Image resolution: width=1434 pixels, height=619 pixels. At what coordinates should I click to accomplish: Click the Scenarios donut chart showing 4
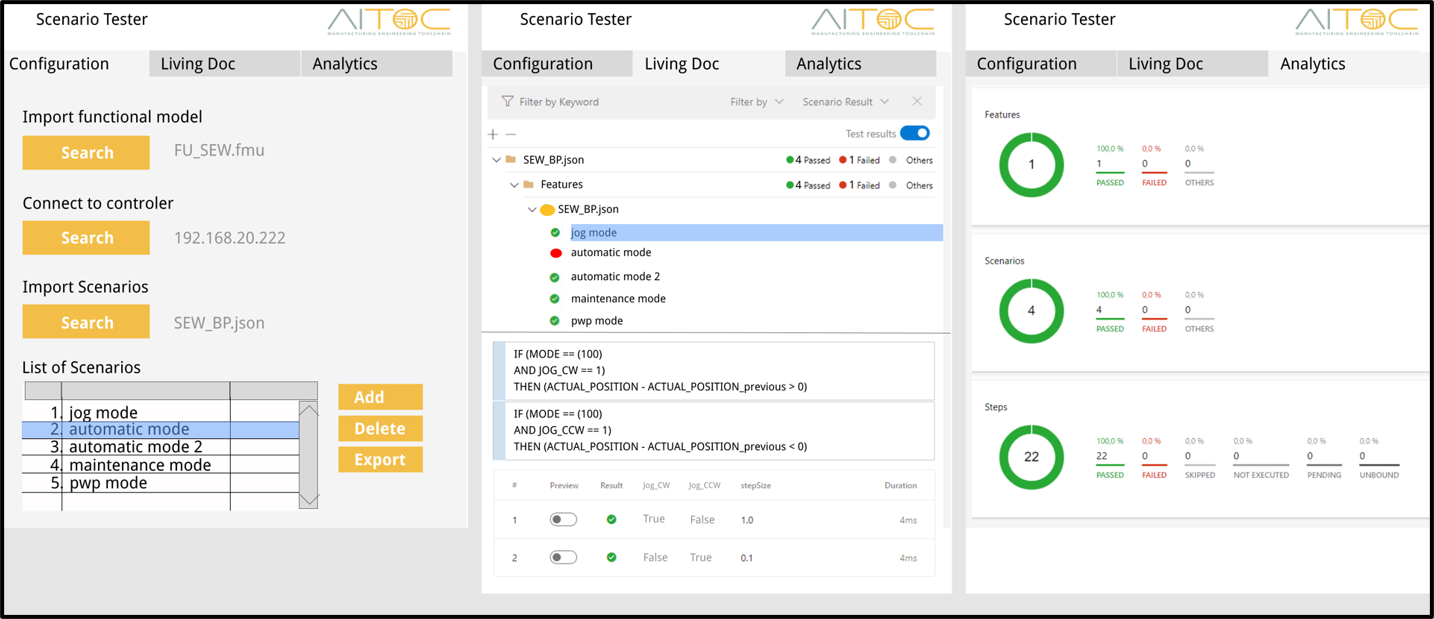pyautogui.click(x=1031, y=310)
